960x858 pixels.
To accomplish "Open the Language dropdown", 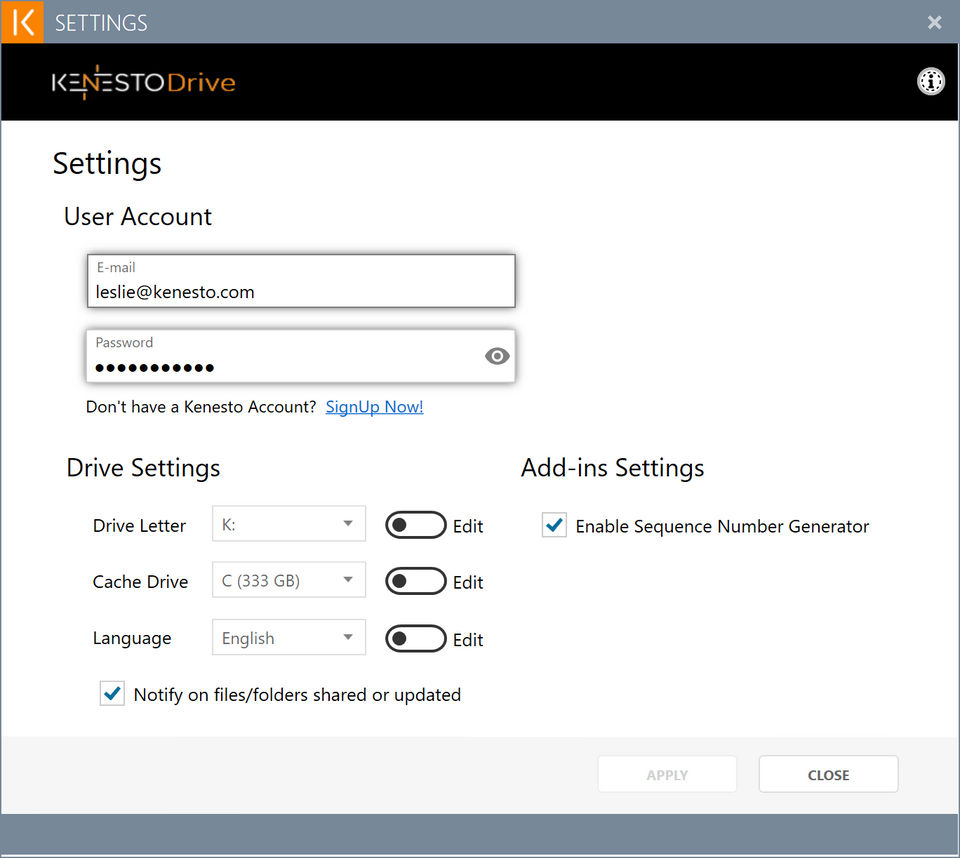I will (x=289, y=638).
